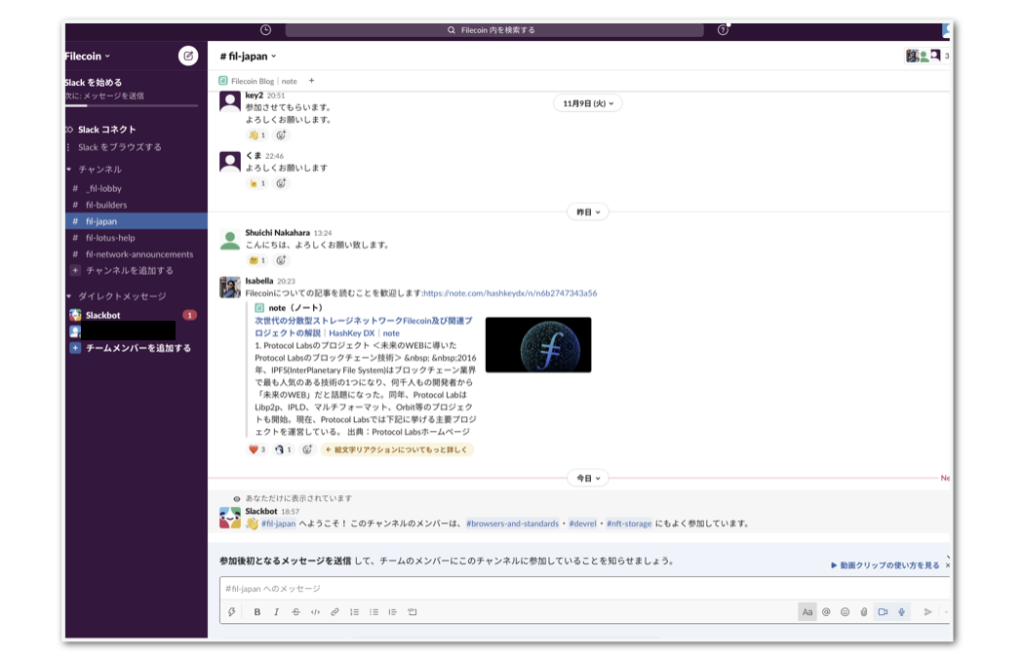Click the 絵文字リアクションについてもっと詳しく tip
The height and width of the screenshot is (660, 1024).
click(397, 449)
